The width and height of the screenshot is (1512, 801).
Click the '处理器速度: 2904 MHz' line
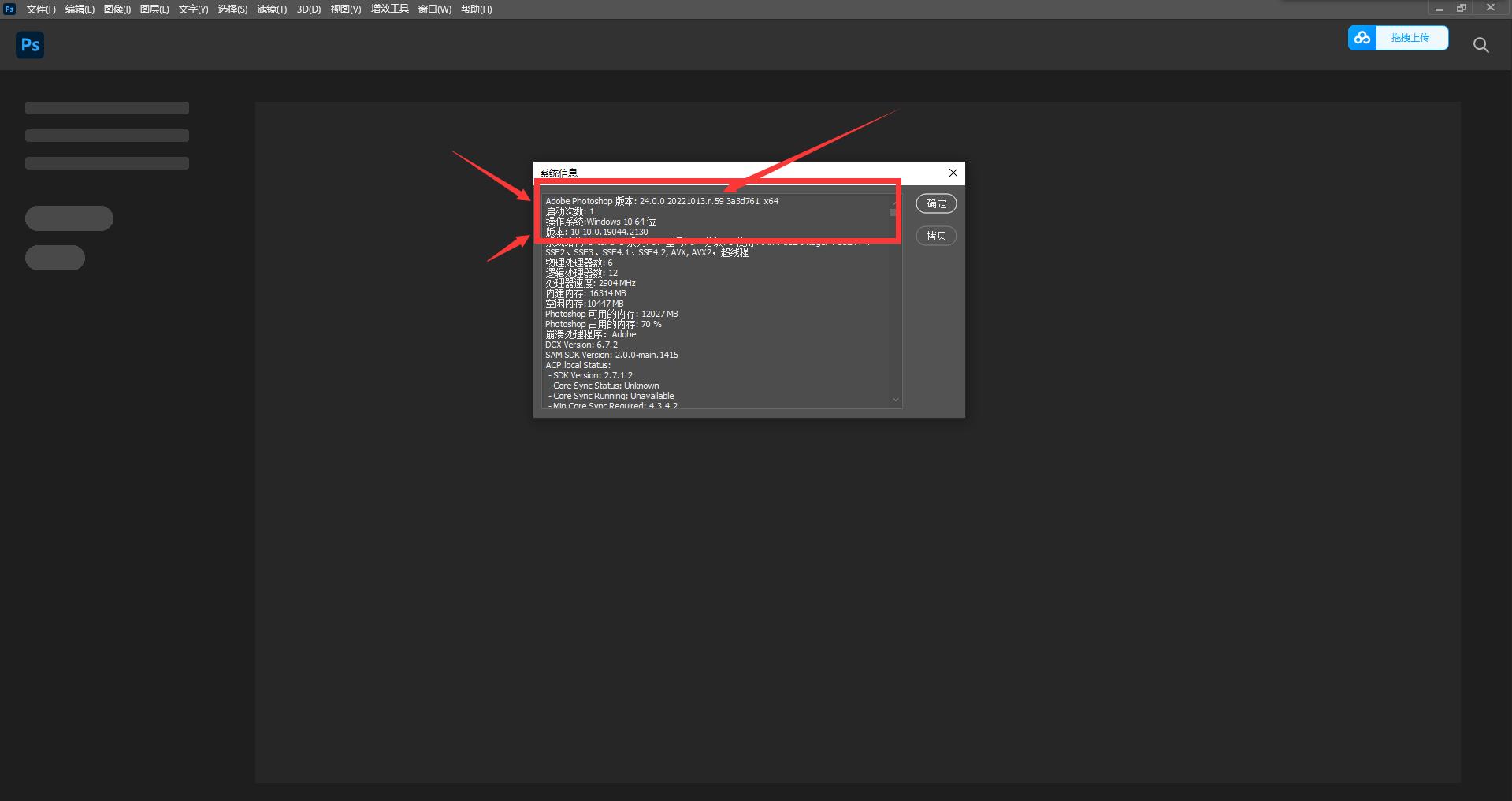tap(590, 283)
